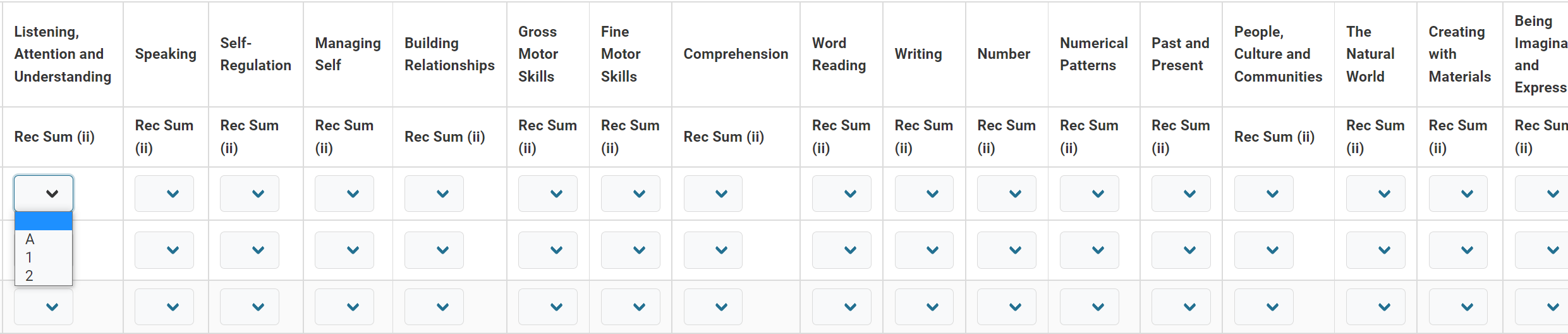1568x334 pixels.
Task: Open the third-row Managing Self dropdown
Action: point(344,307)
